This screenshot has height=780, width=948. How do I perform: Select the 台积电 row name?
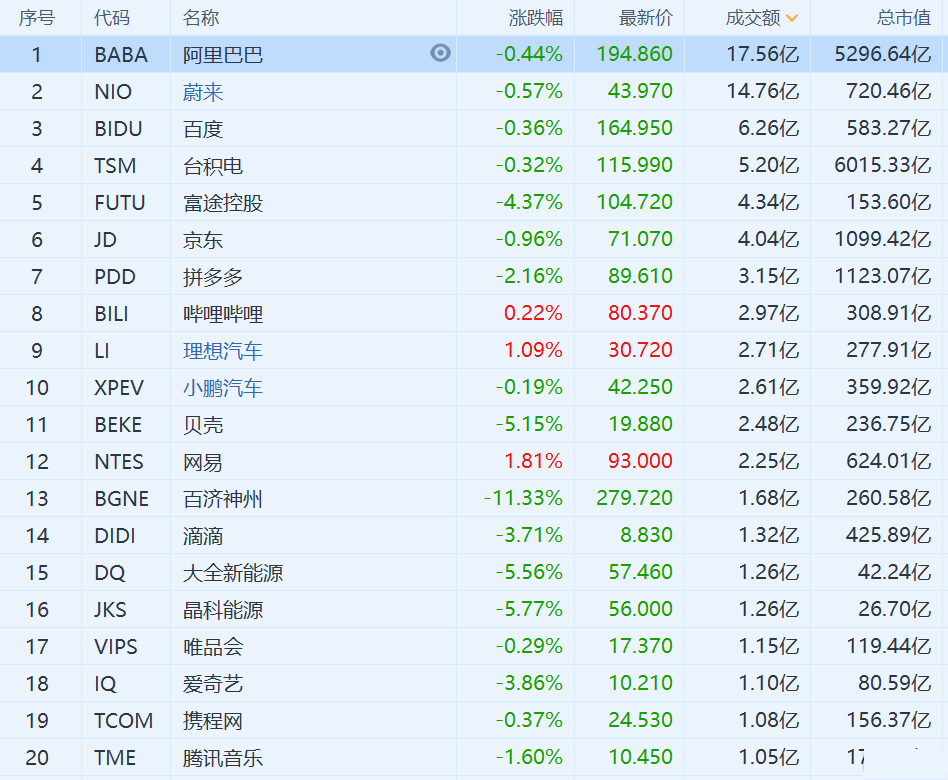[213, 166]
